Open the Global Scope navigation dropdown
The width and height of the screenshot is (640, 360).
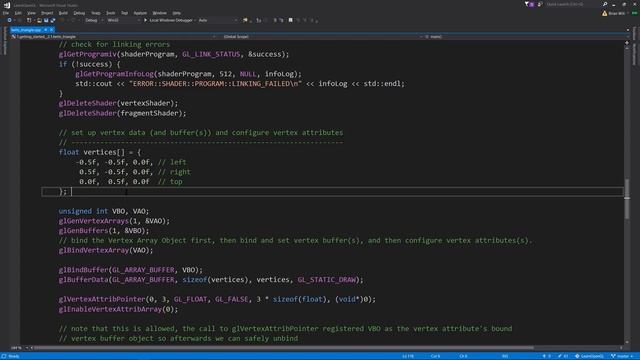[x=322, y=37]
